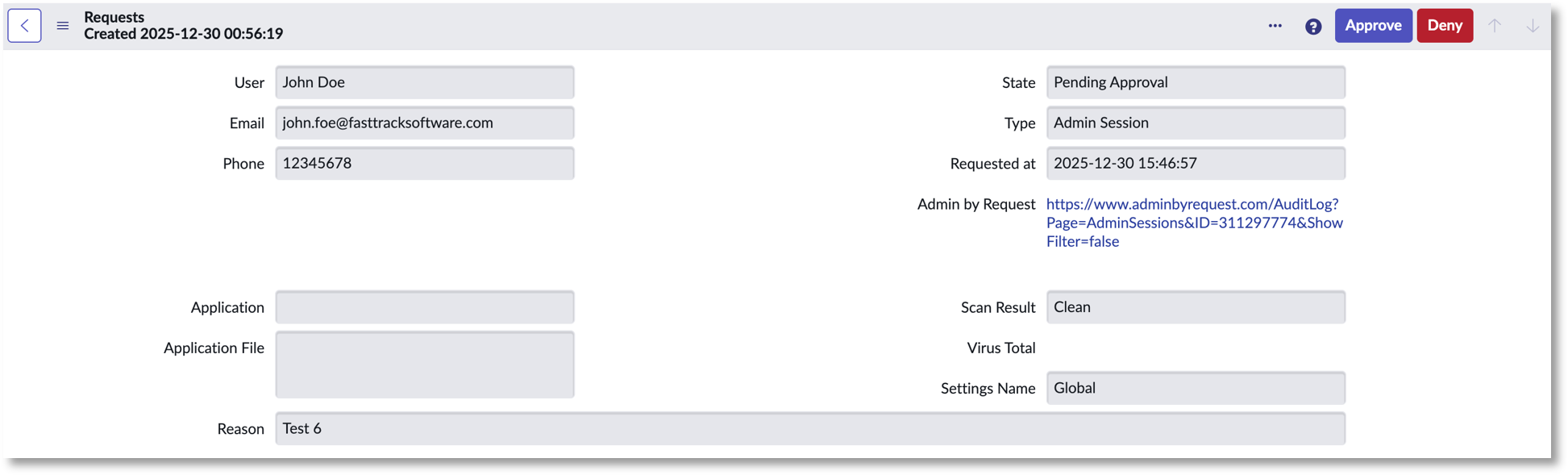Click the empty Application field

(x=425, y=307)
